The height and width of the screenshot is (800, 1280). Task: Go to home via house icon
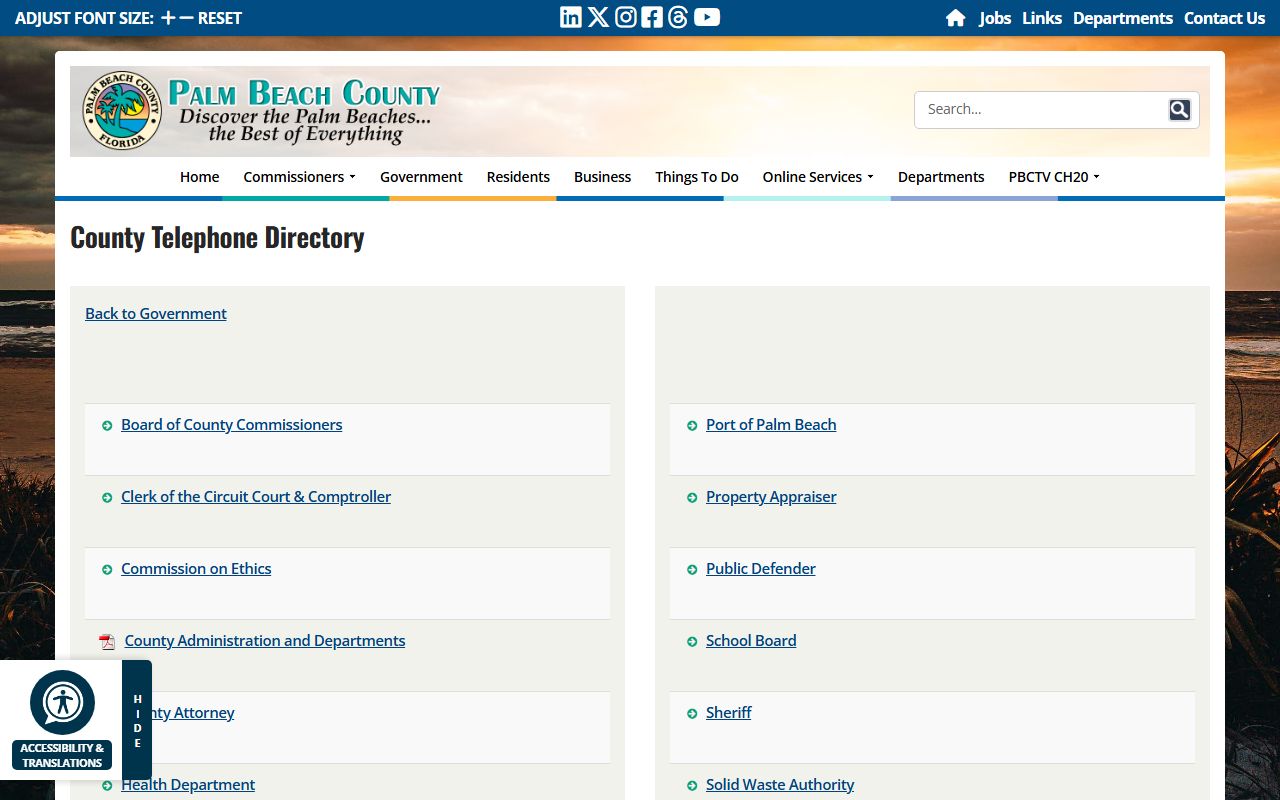coord(956,18)
